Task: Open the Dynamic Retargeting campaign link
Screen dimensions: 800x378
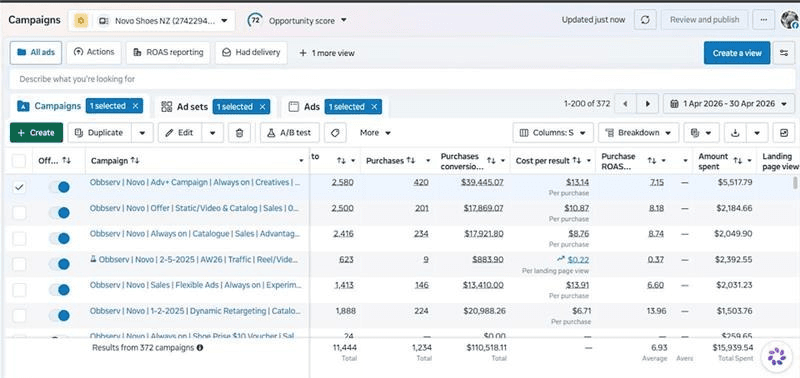Action: point(195,311)
